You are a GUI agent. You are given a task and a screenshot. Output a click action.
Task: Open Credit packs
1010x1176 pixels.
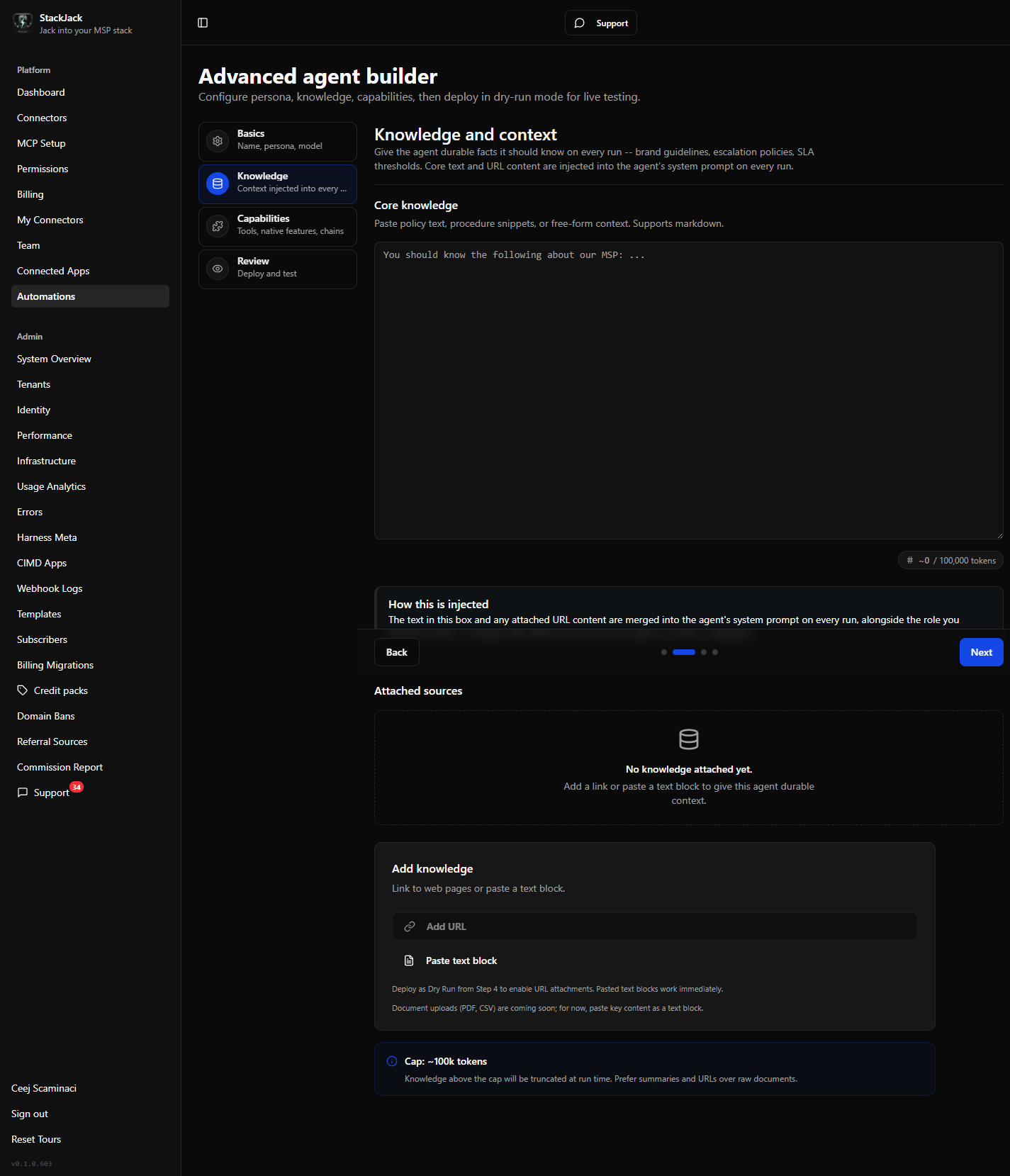(x=90, y=690)
